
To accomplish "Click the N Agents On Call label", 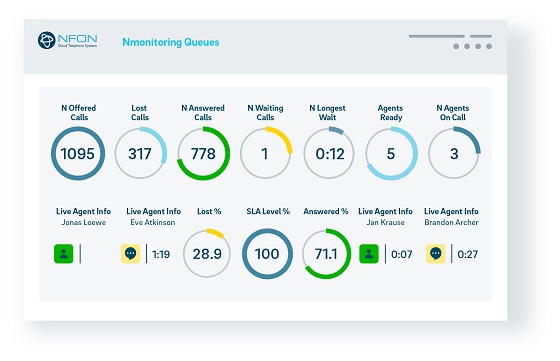I will 453,112.
